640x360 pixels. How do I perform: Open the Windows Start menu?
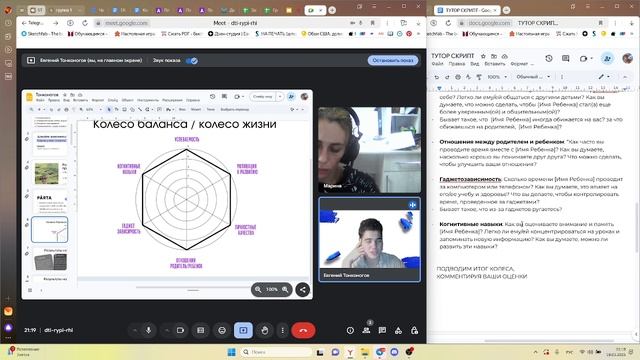[231, 352]
